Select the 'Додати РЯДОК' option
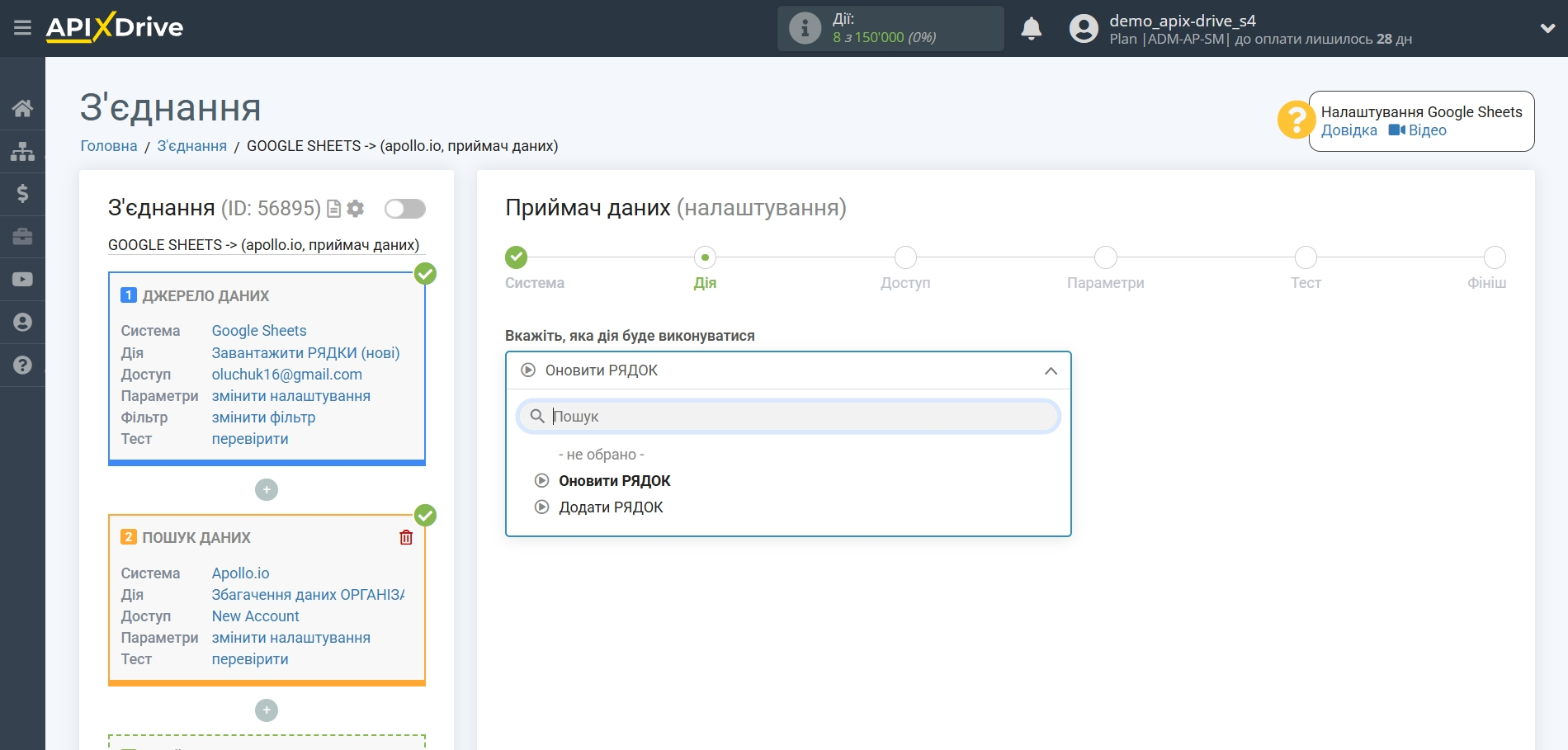1568x750 pixels. [x=611, y=507]
